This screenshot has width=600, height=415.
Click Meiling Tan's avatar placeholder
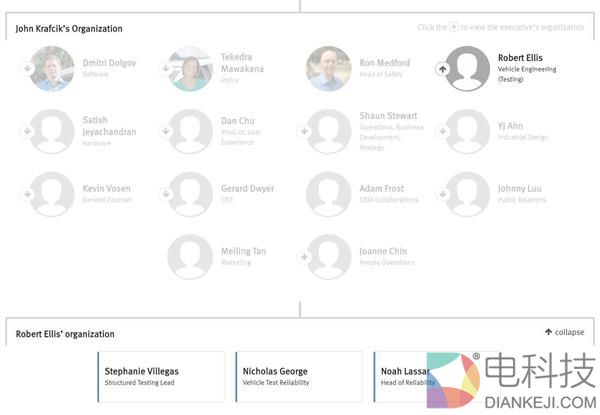pyautogui.click(x=190, y=256)
